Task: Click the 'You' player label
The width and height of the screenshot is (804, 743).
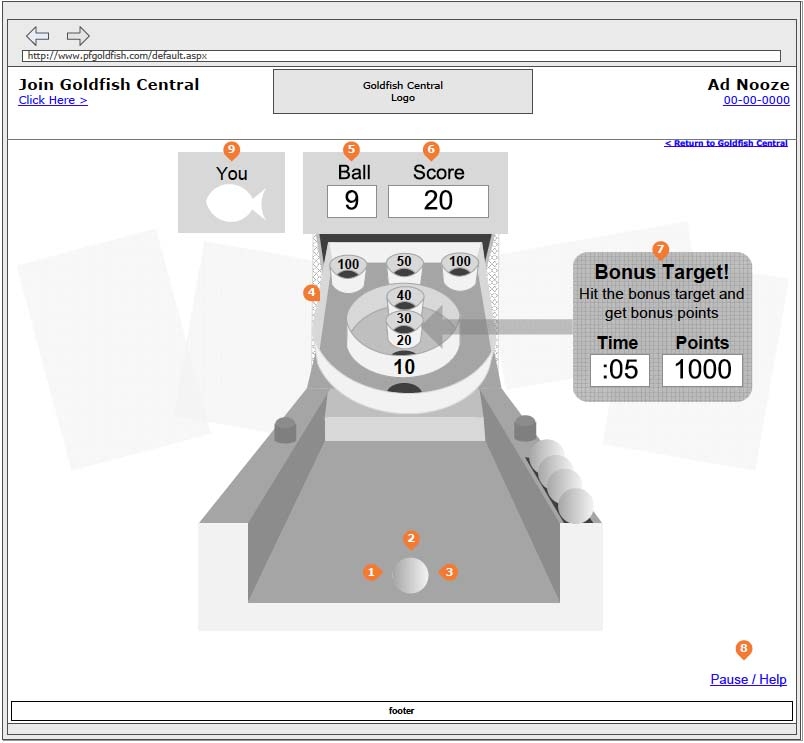Action: [x=232, y=174]
